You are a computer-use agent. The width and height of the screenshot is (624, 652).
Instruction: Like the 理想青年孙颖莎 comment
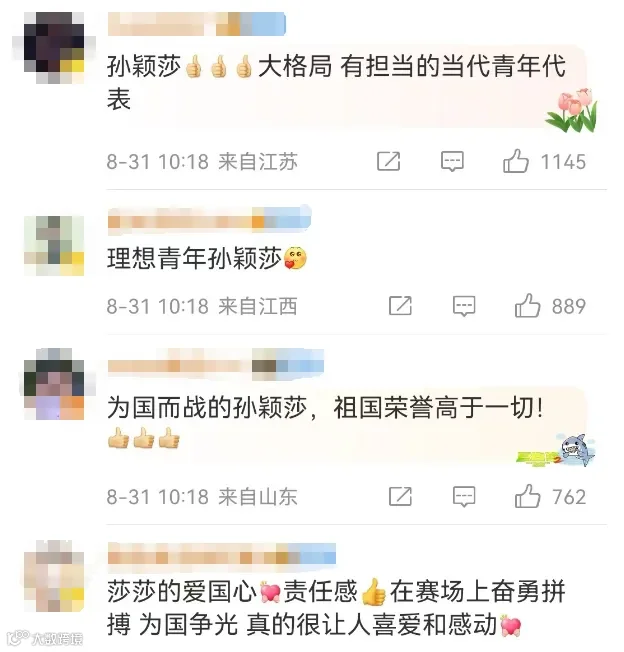528,306
